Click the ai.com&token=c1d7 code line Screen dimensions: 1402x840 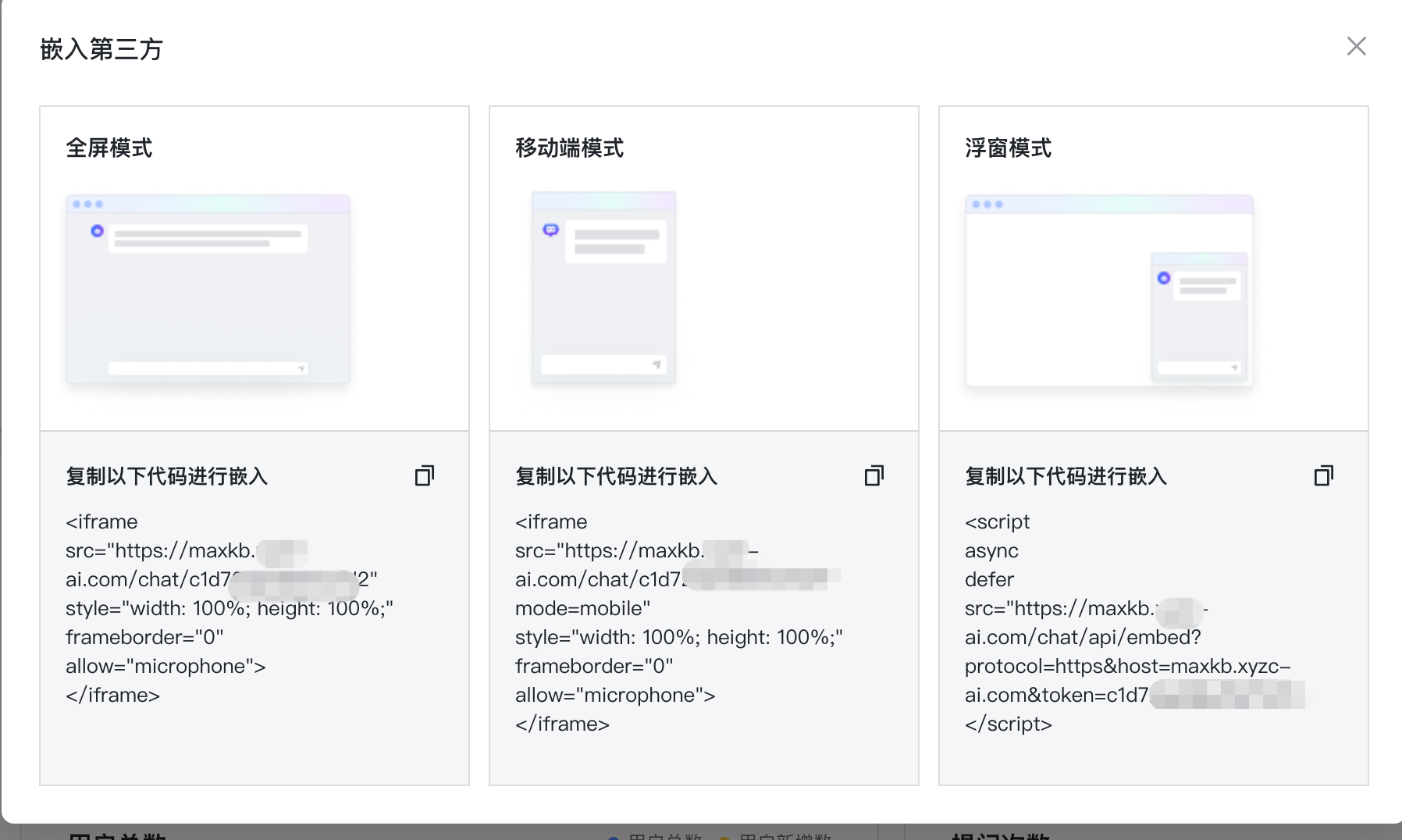point(1136,695)
